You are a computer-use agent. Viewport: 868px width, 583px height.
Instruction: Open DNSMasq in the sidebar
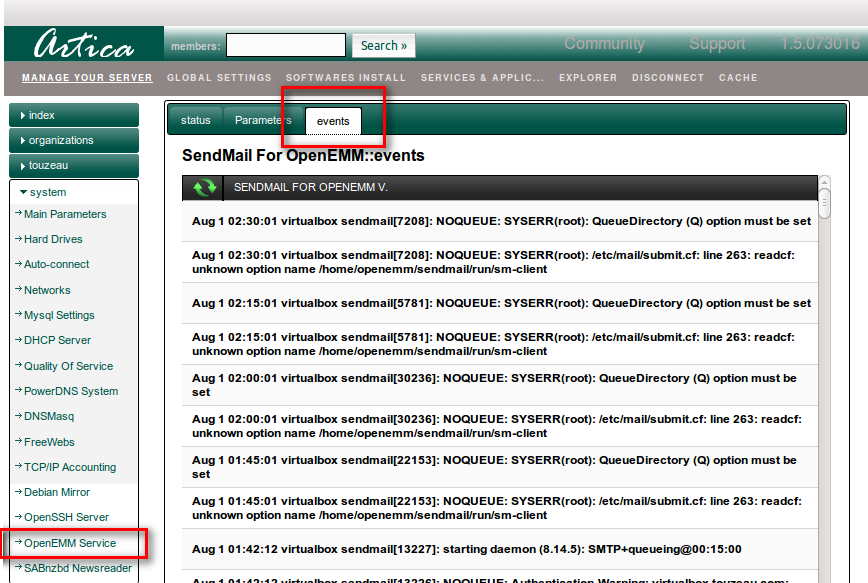click(49, 416)
